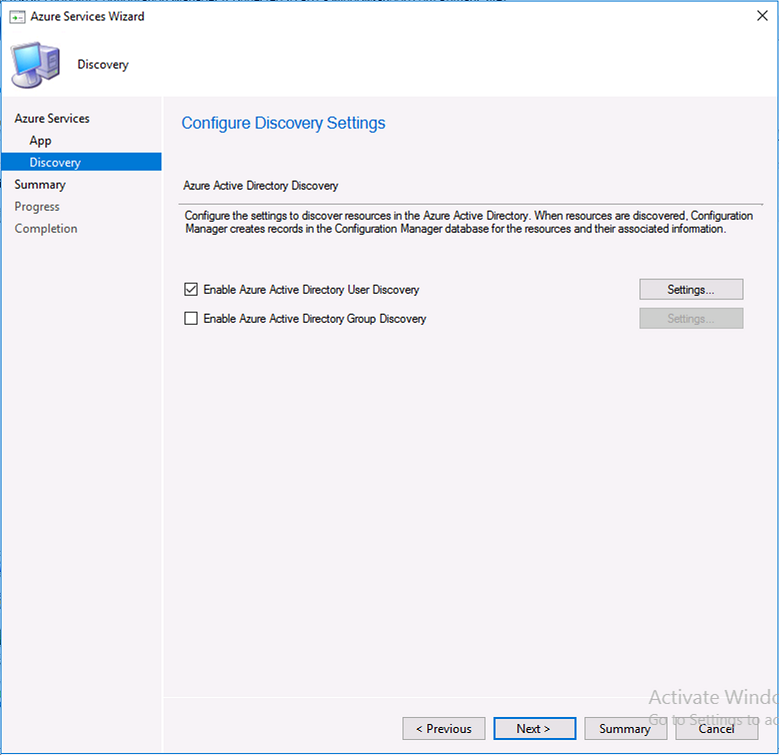Select the Completion step in sidebar
The width and height of the screenshot is (779, 755).
(x=46, y=228)
